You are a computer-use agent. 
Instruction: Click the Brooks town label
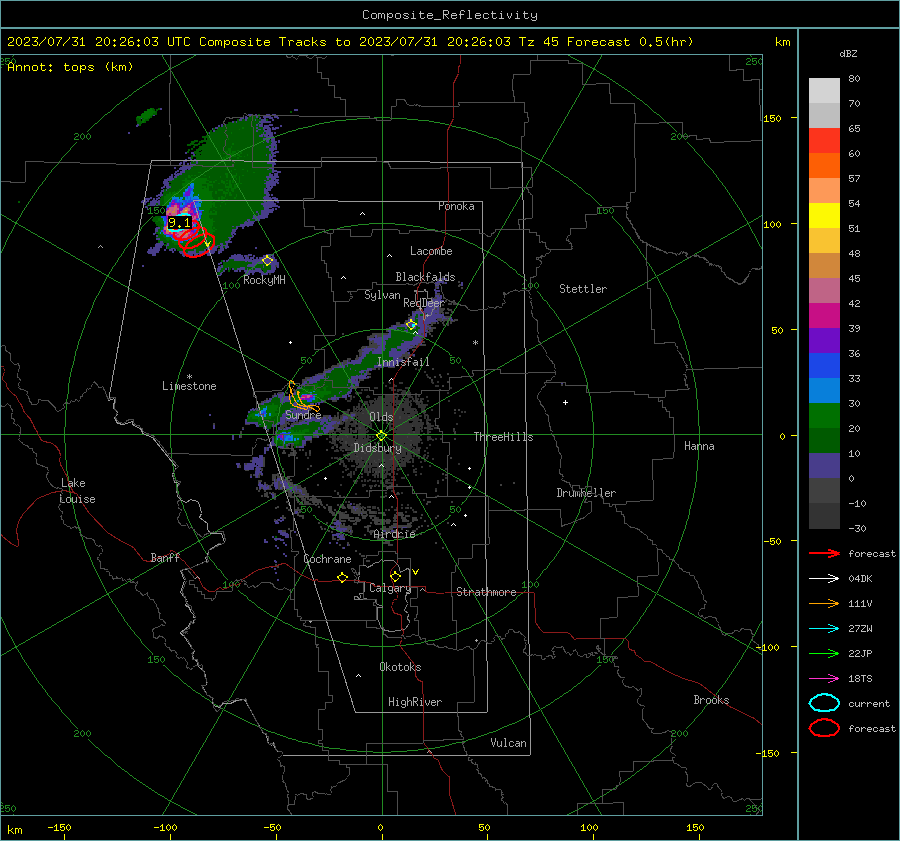click(x=711, y=700)
